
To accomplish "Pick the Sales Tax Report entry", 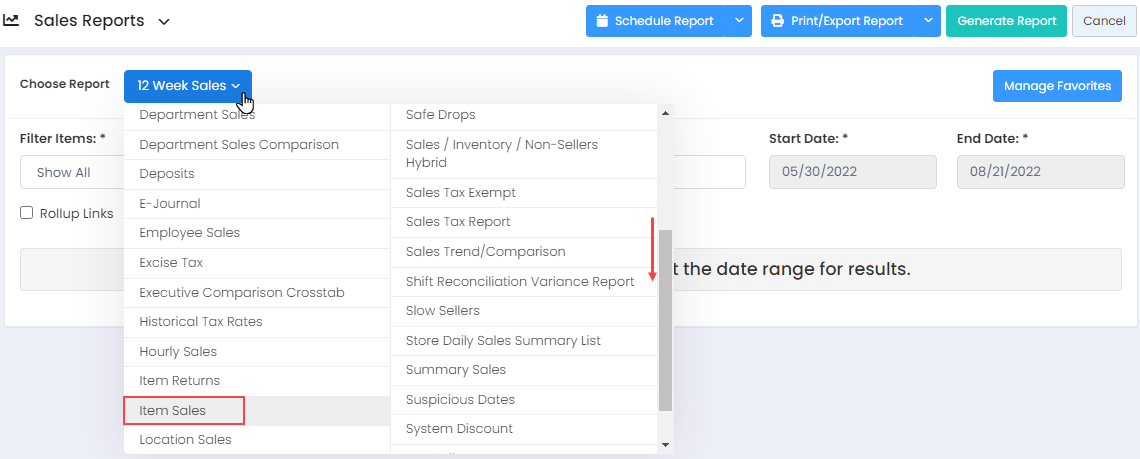I will [x=523, y=222].
